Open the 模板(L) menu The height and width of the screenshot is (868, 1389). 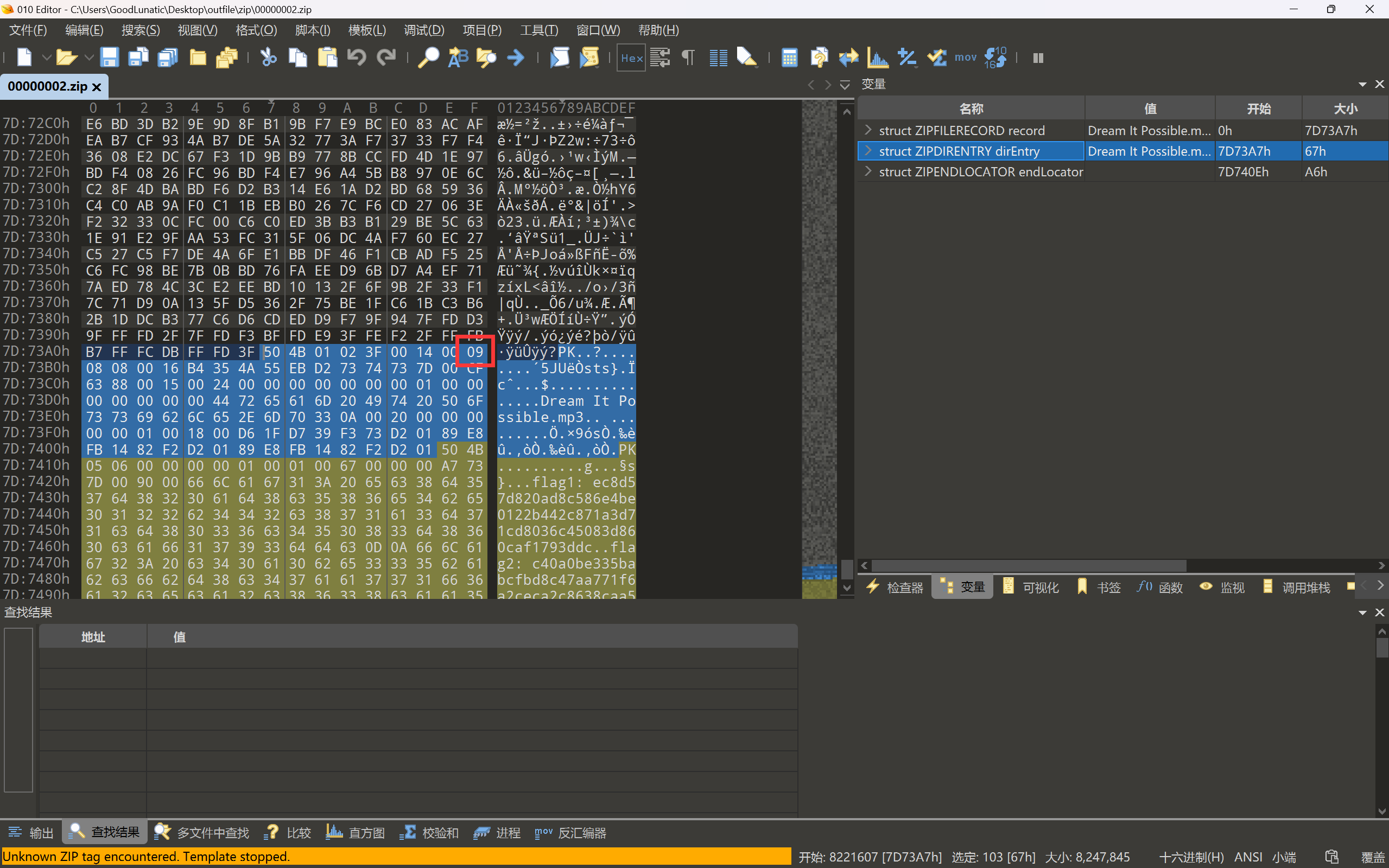(367, 30)
